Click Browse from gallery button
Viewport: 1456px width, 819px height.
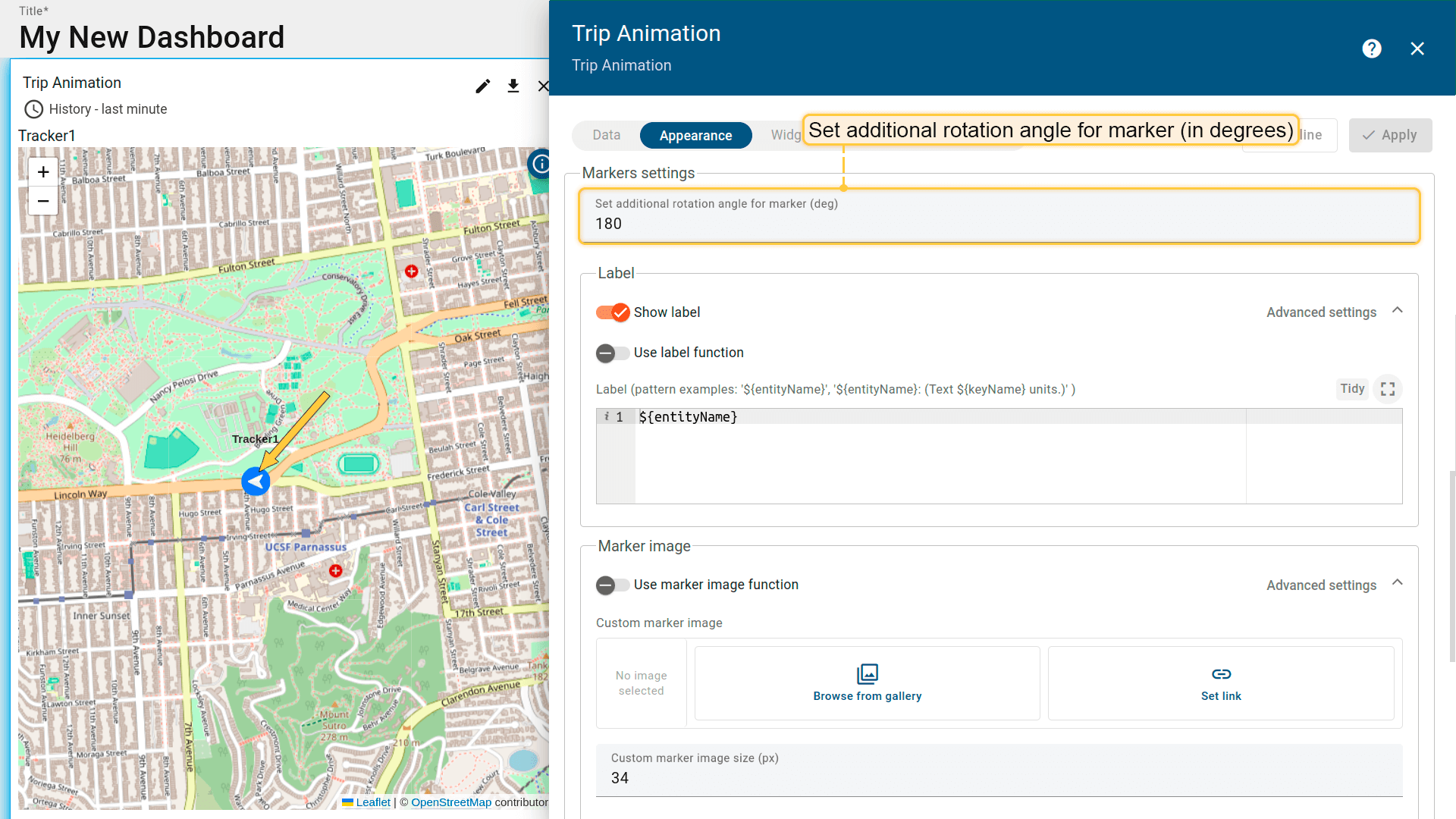[867, 683]
